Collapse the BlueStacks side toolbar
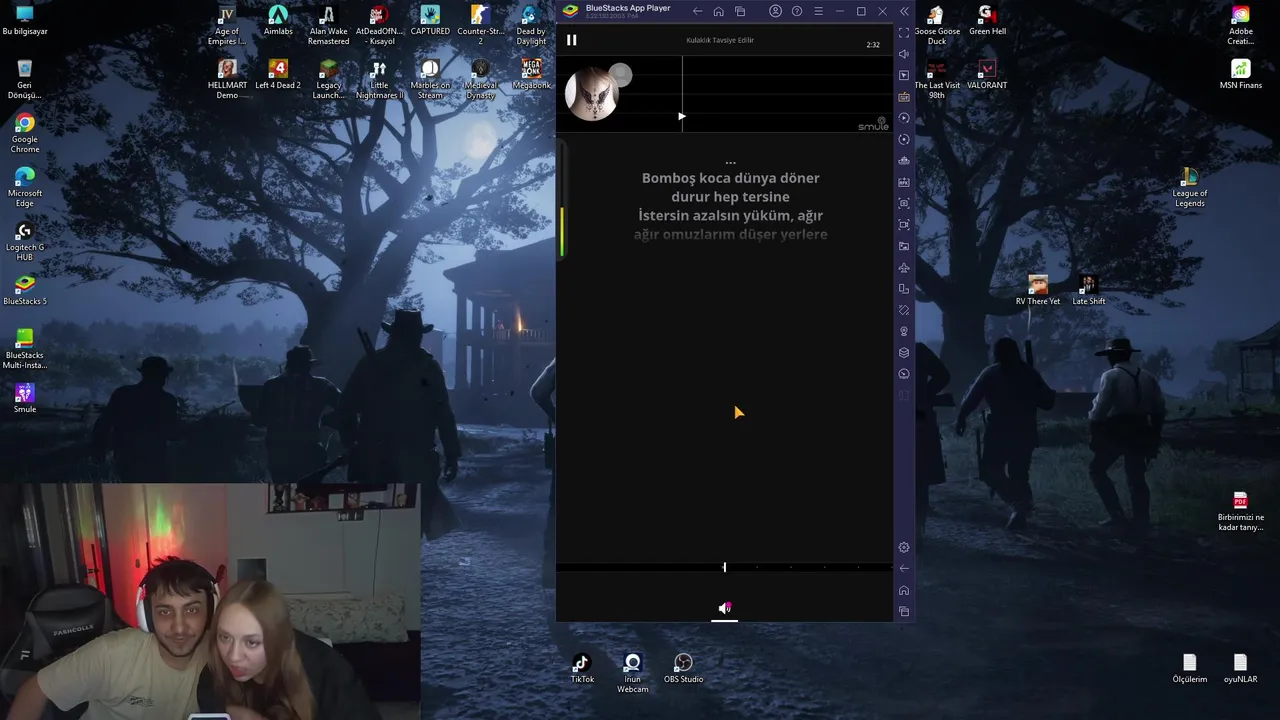The width and height of the screenshot is (1280, 720). 904,11
